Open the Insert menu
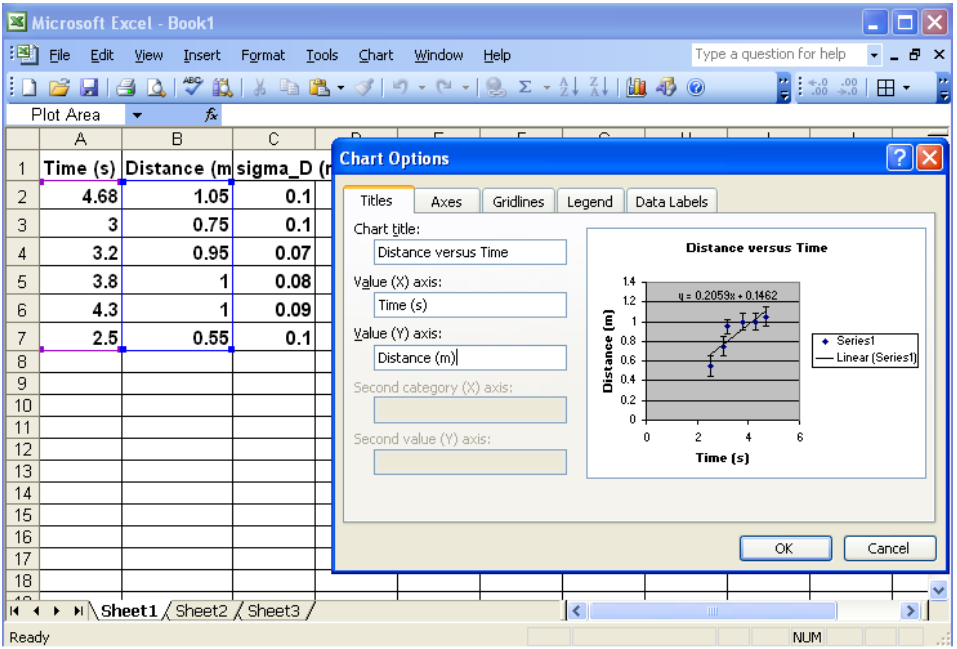 point(201,55)
